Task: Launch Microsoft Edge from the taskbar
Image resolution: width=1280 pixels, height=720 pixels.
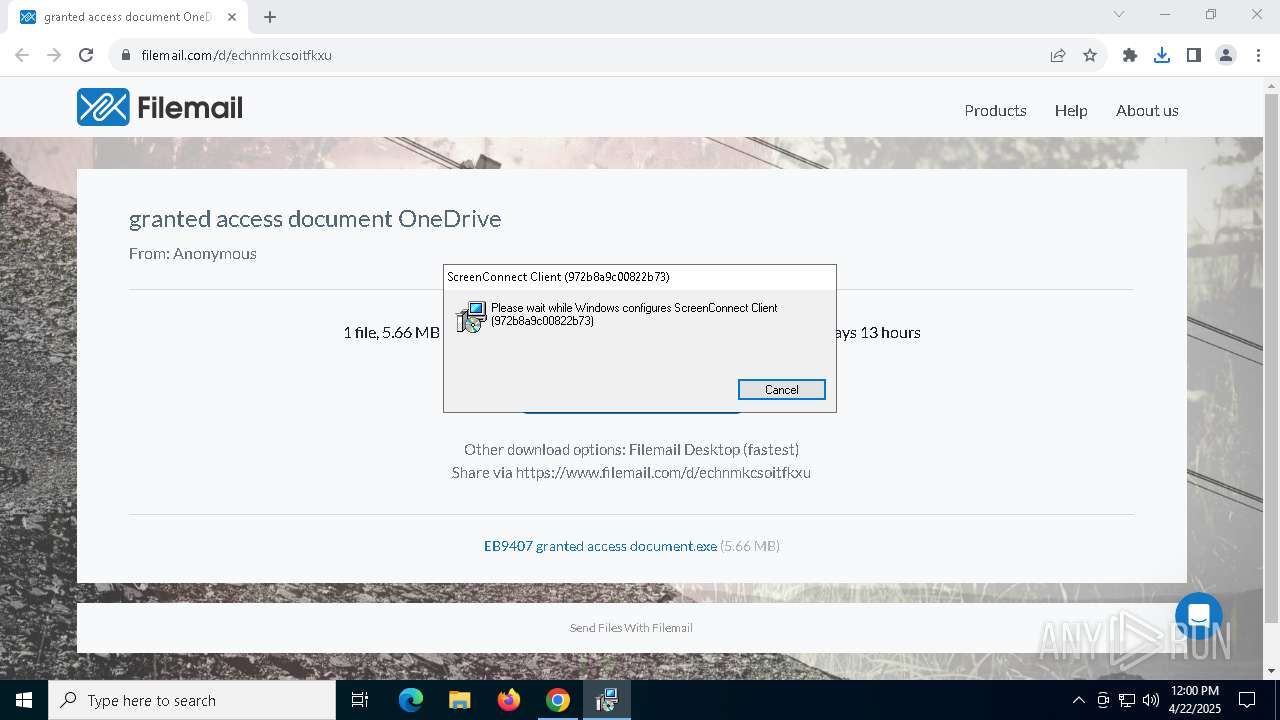Action: pos(411,700)
